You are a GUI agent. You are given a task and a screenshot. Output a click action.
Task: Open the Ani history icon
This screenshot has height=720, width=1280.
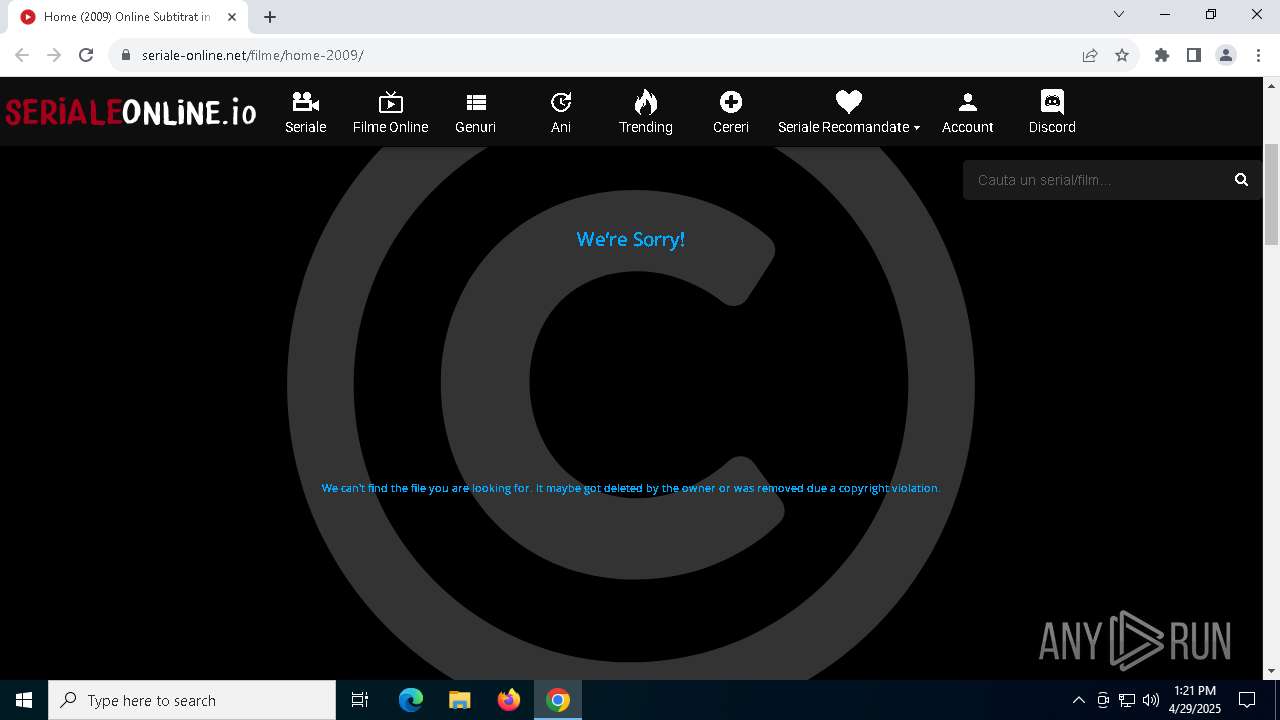pyautogui.click(x=561, y=102)
